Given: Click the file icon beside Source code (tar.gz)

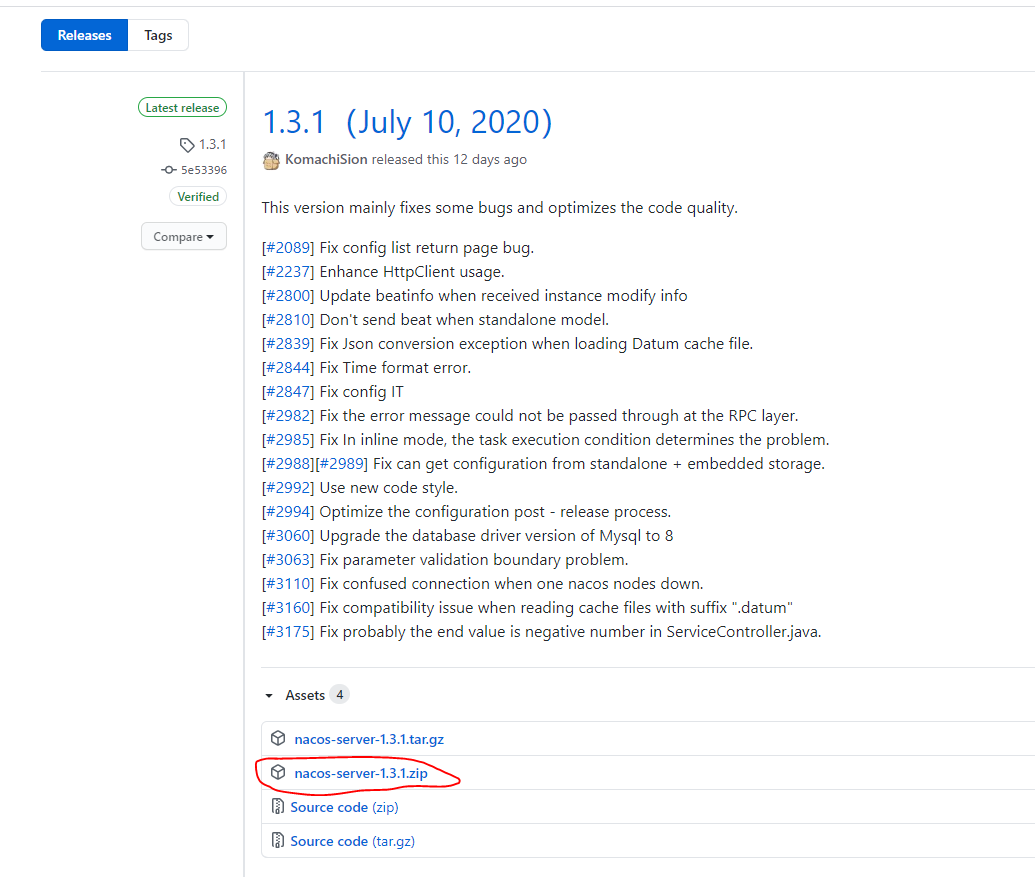Looking at the screenshot, I should (277, 841).
